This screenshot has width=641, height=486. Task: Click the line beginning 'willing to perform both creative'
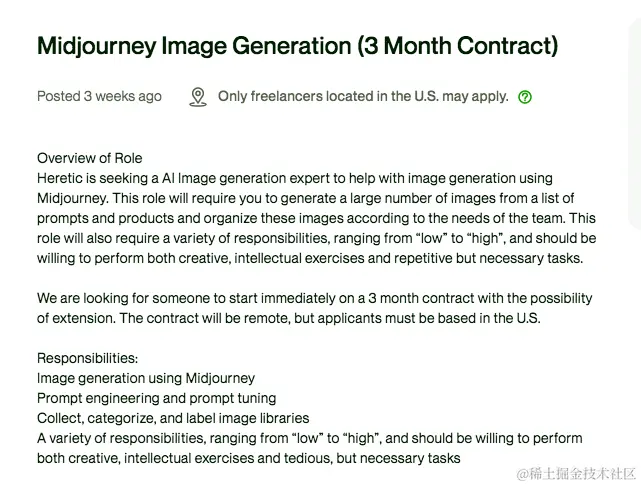pos(310,258)
